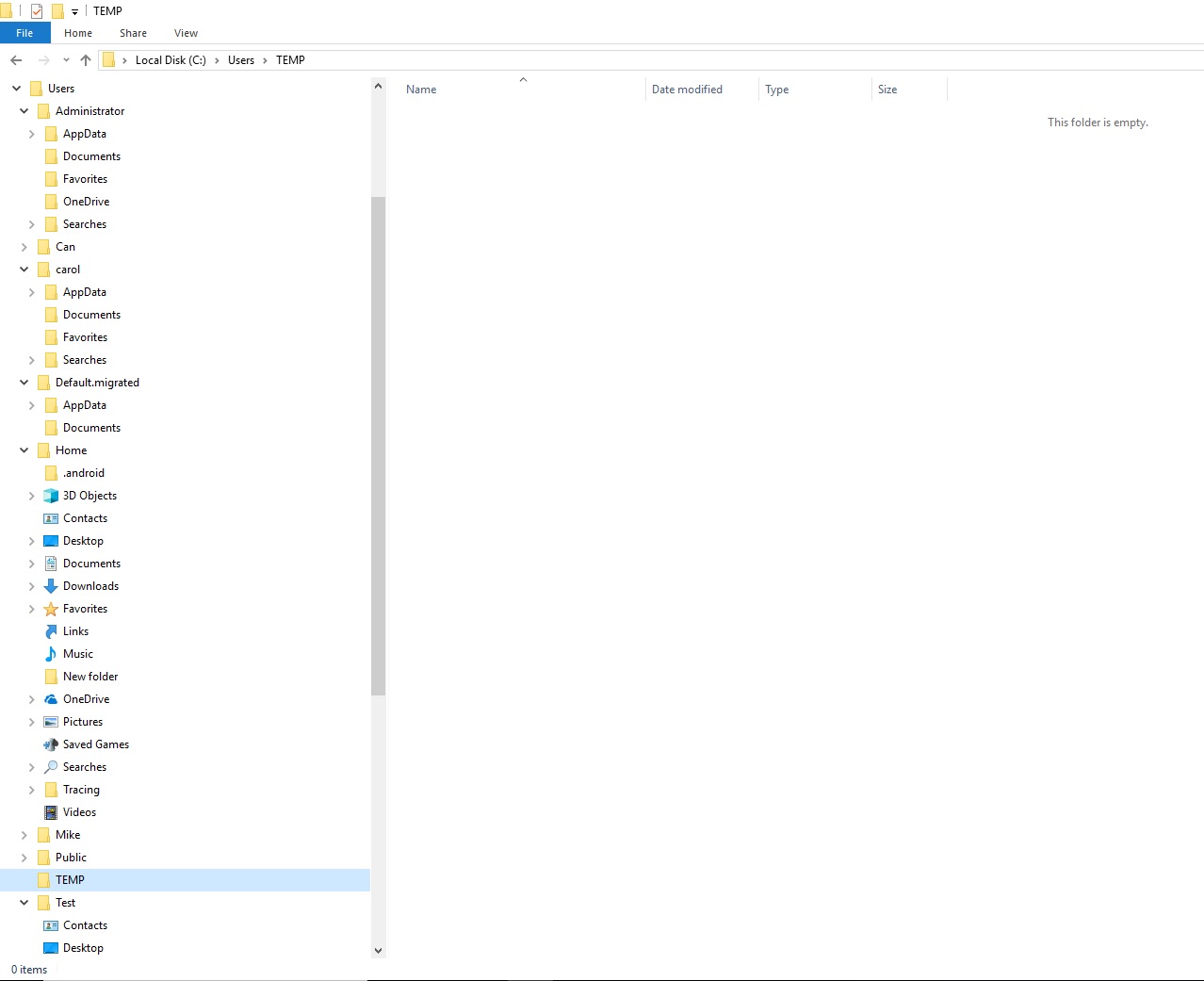Open the recent locations dropdown arrow
This screenshot has width=1204, height=981.
[66, 60]
